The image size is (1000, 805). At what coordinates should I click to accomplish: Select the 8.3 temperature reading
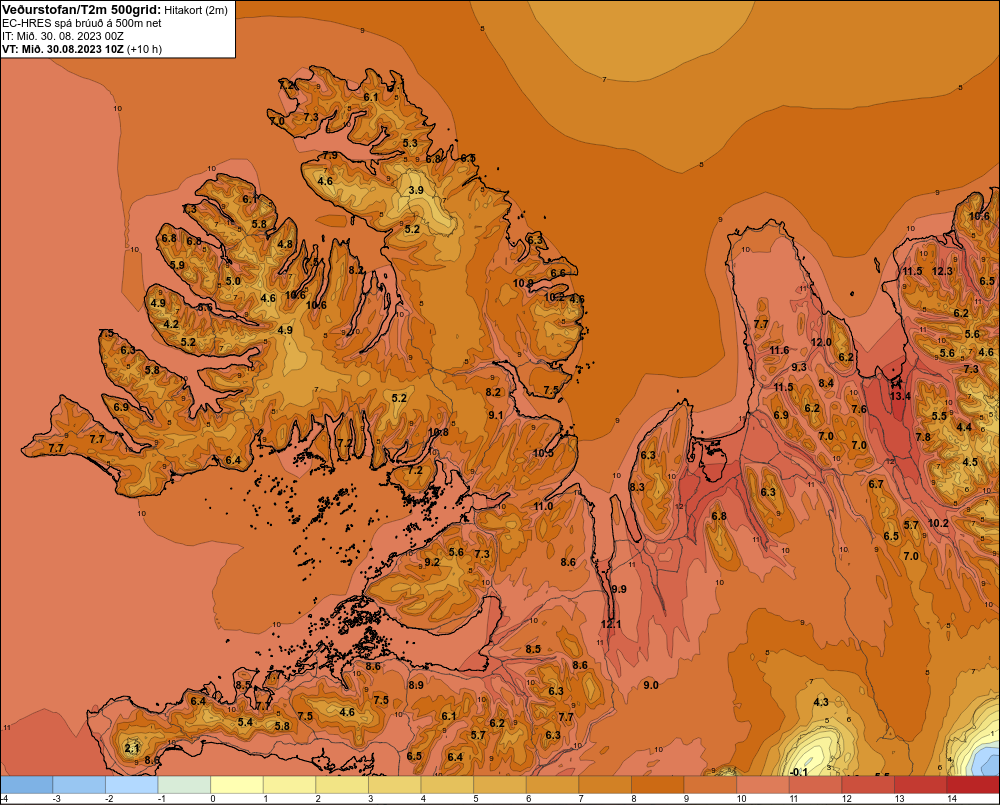pyautogui.click(x=636, y=487)
